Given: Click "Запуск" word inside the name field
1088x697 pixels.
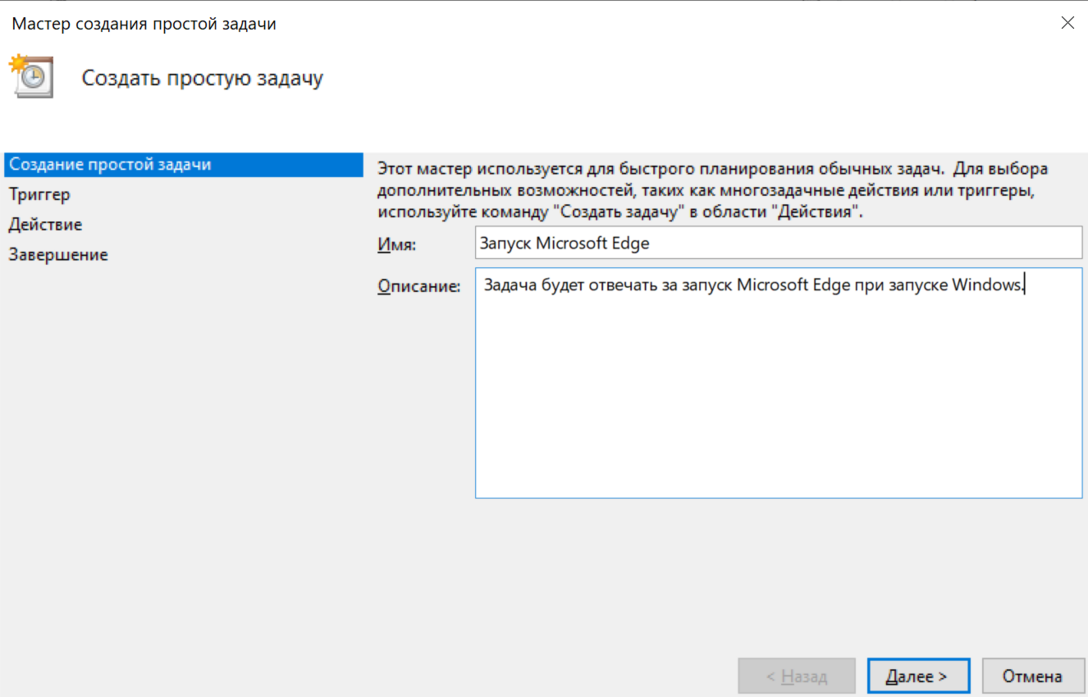Looking at the screenshot, I should point(506,243).
